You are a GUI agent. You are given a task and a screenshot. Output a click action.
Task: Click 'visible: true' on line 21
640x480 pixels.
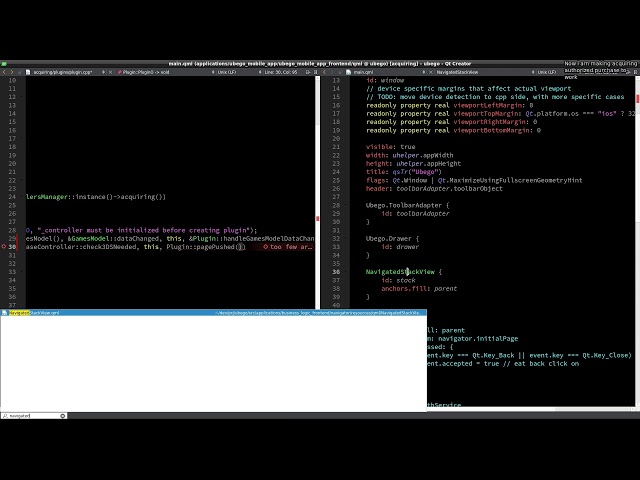pos(390,147)
